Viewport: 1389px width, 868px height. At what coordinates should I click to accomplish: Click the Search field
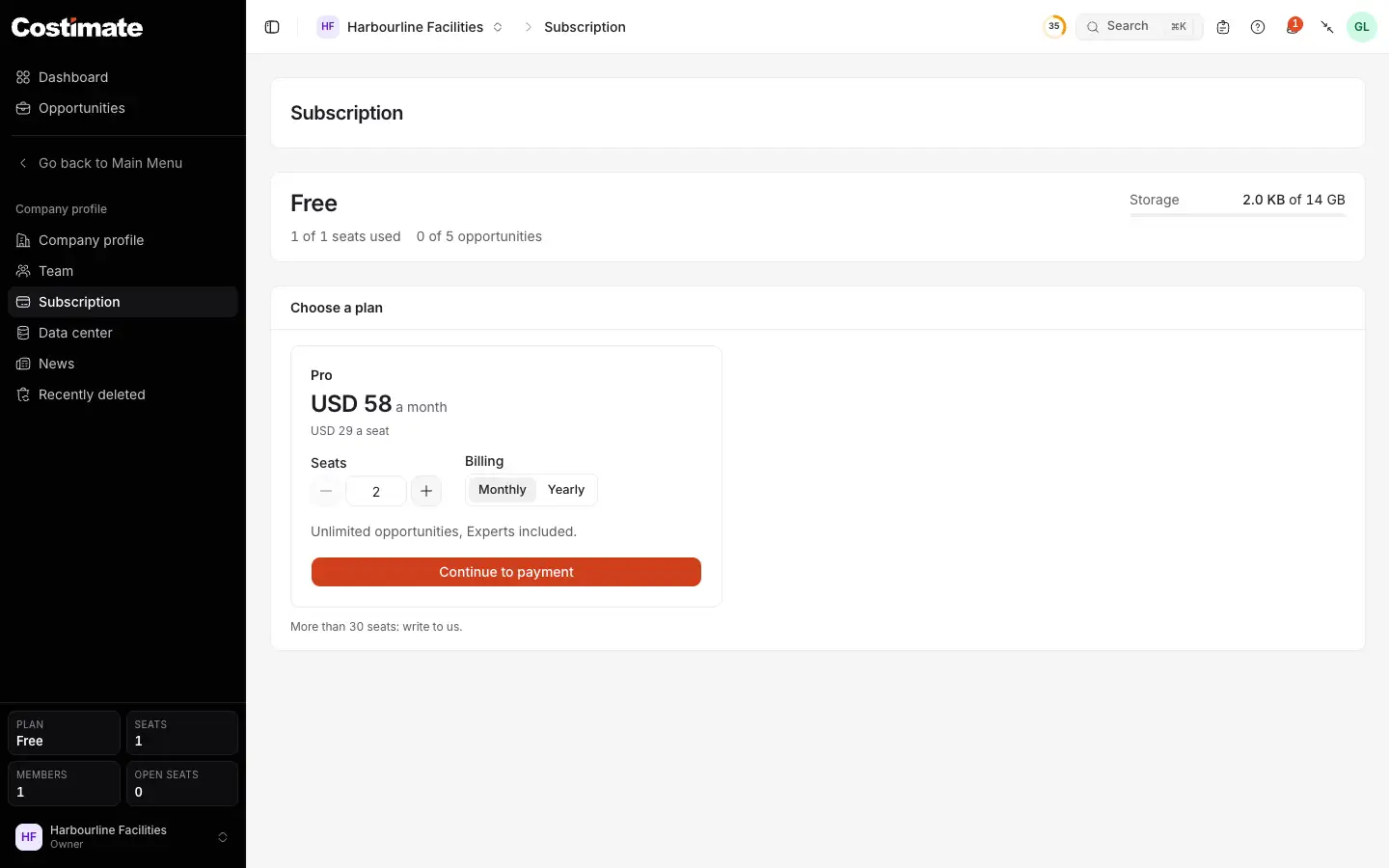[1139, 27]
